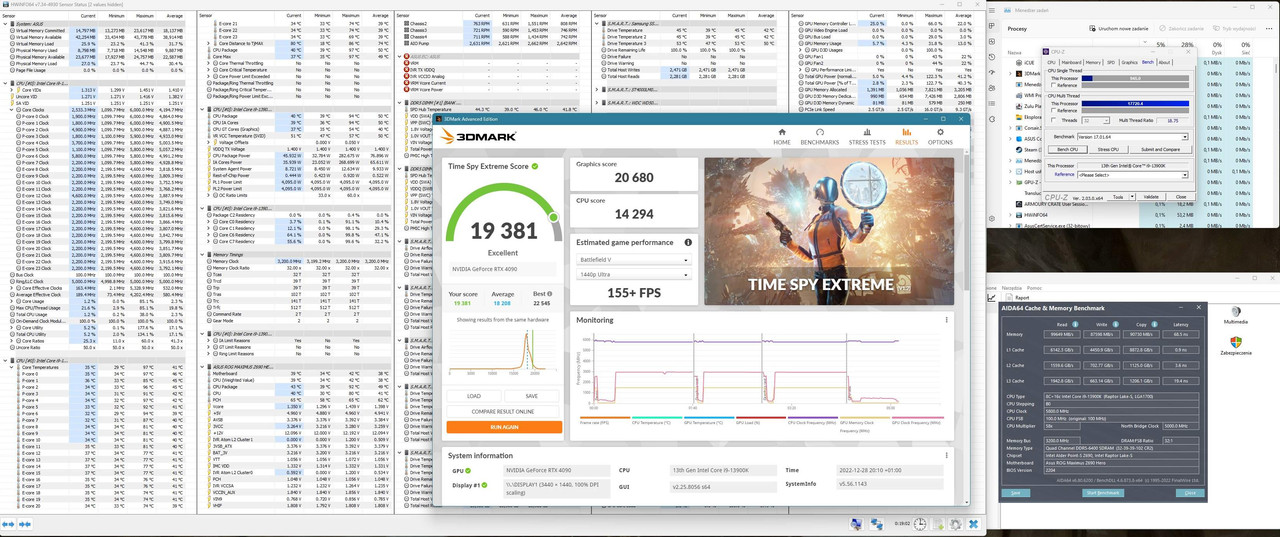
Task: Expand the HWiNFO64 process row in Task Manager
Action: [1010, 215]
